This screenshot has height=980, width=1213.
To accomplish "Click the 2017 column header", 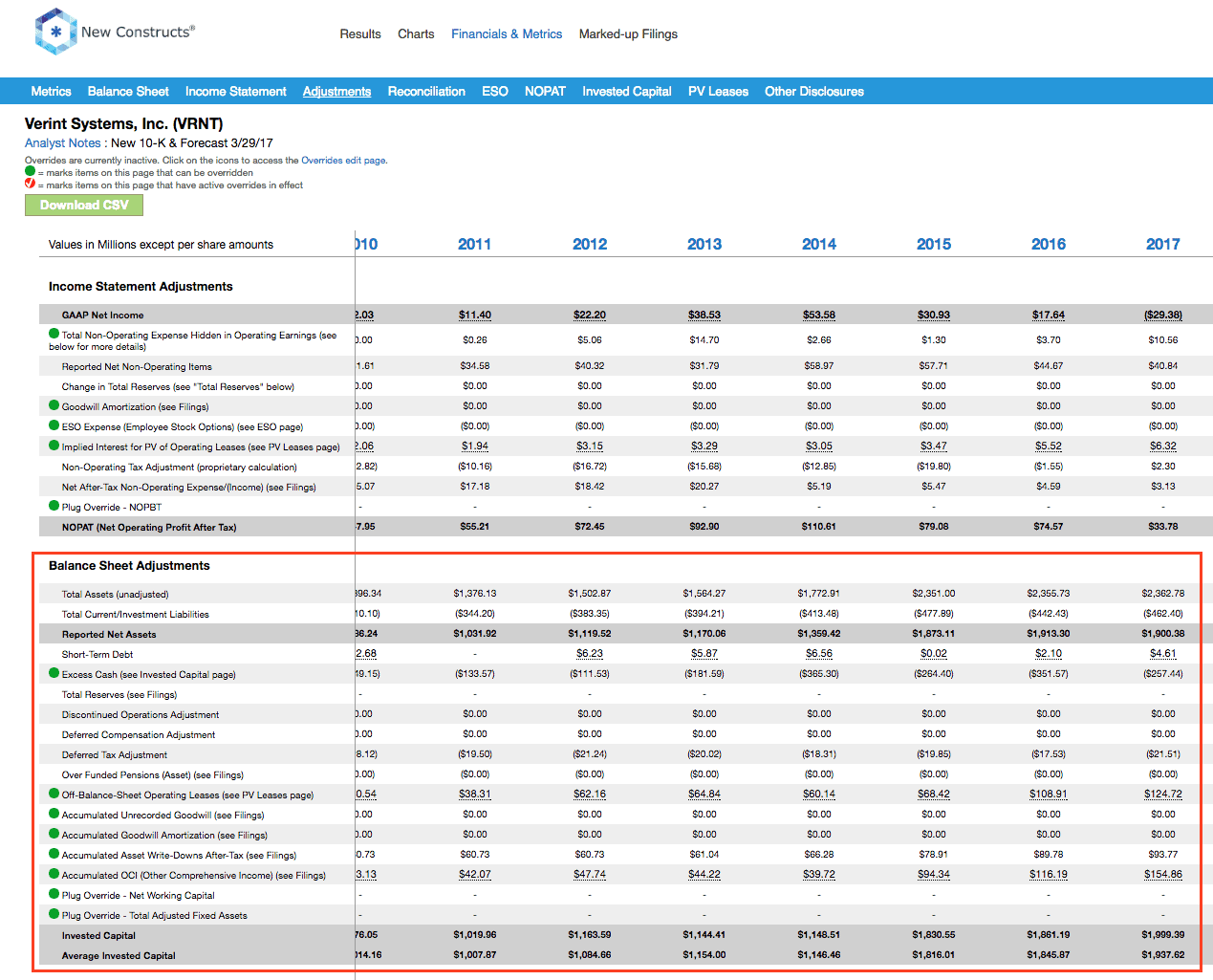I will coord(1163,244).
